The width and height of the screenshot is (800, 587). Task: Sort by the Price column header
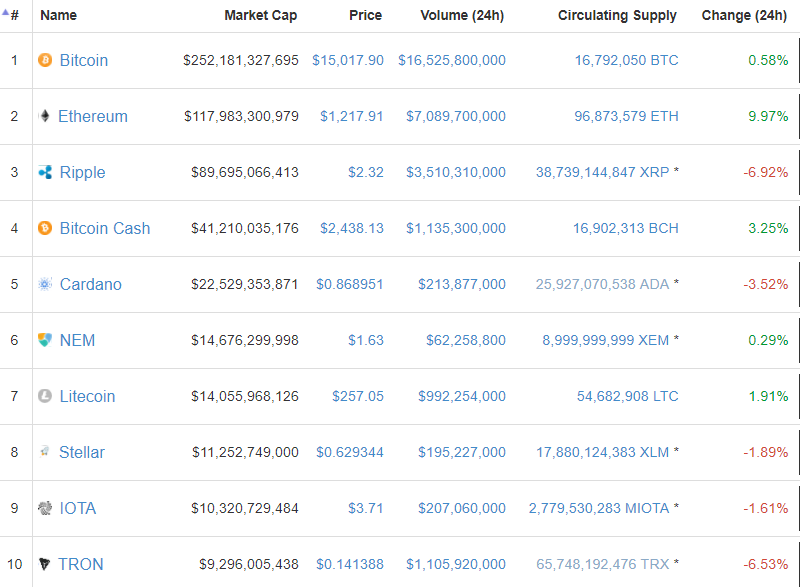[365, 15]
